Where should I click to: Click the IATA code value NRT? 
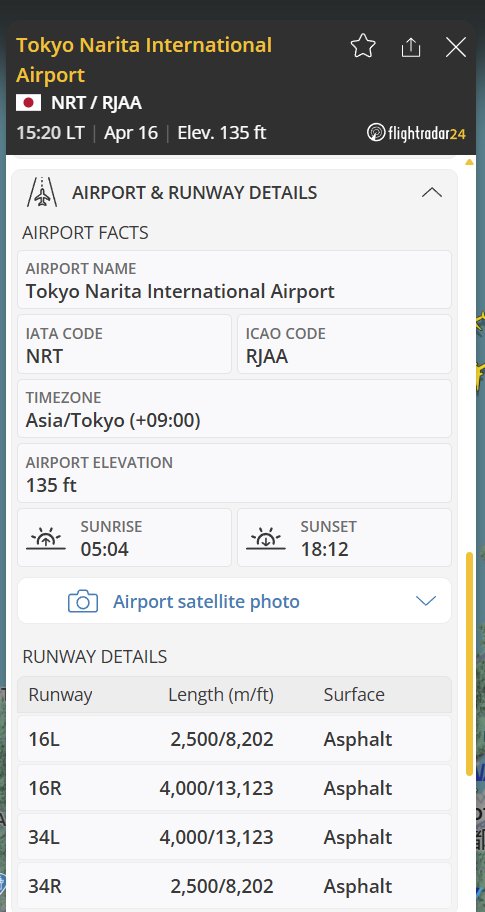pos(44,356)
